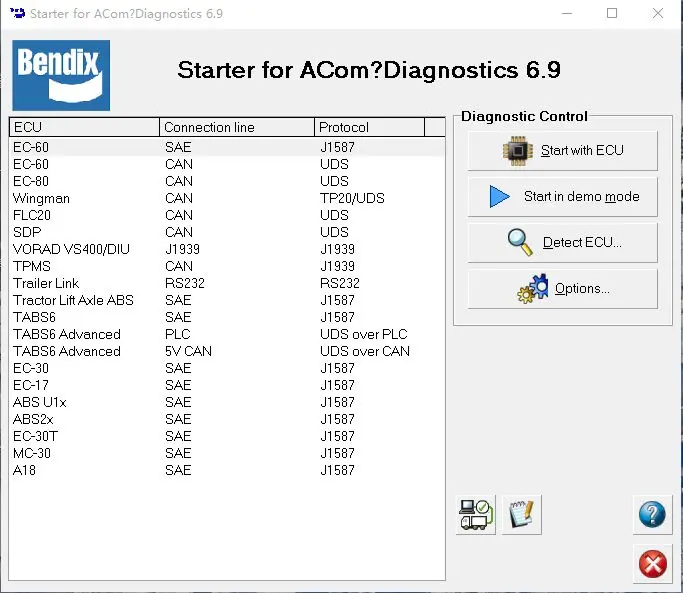Image resolution: width=683 pixels, height=593 pixels.
Task: Sort by the Connection line column header
Action: 237,127
